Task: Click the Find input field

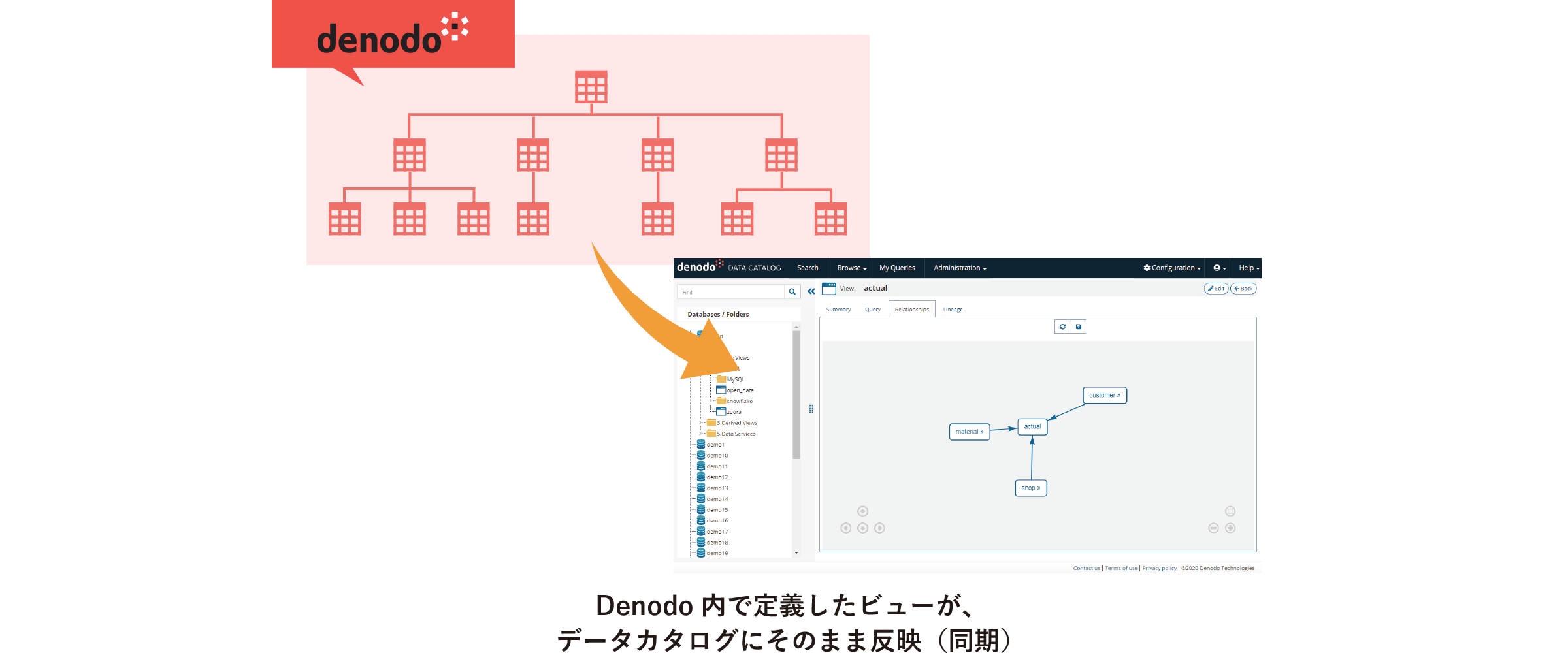Action: point(730,292)
